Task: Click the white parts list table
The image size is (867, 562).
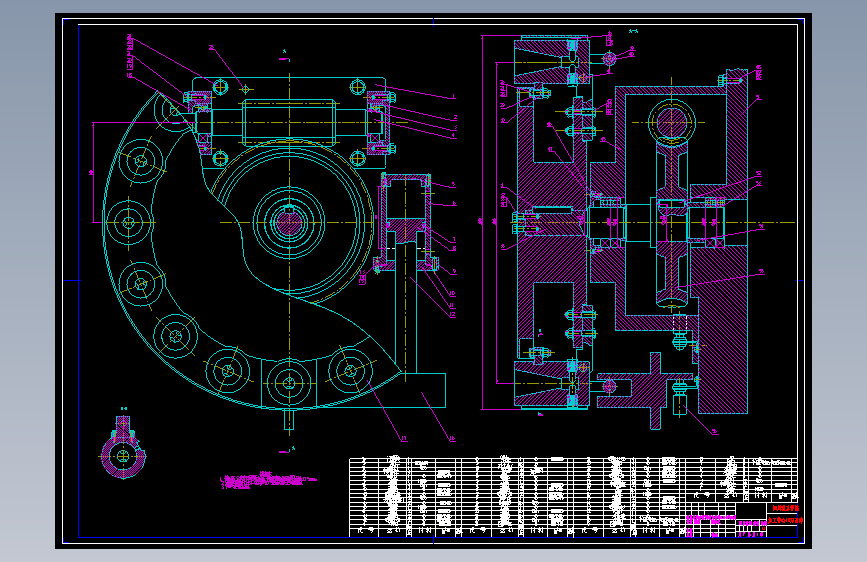Action: [572, 496]
